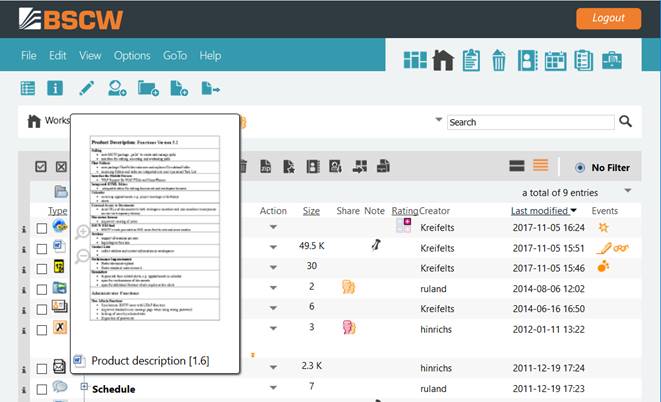This screenshot has width=661, height=402.
Task: Click the search magnifier icon
Action: [626, 122]
